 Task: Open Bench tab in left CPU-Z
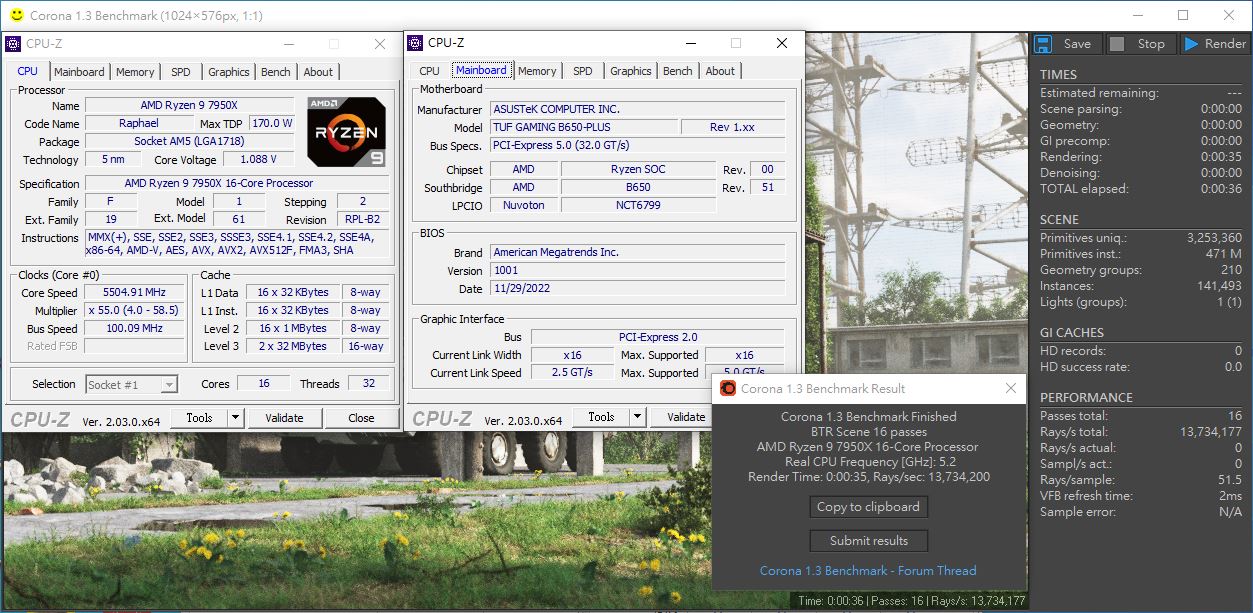point(276,72)
